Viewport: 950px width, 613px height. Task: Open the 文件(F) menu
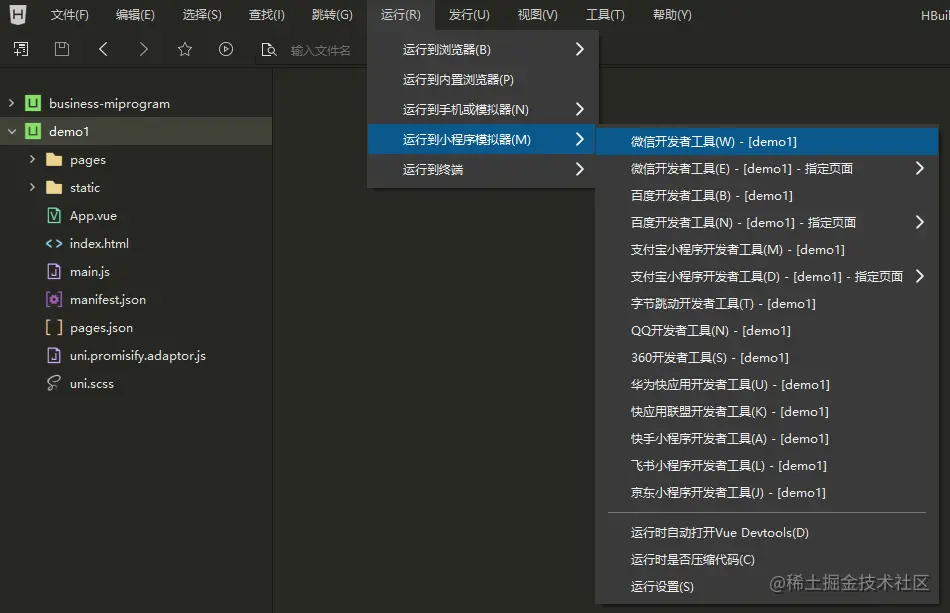click(x=70, y=15)
